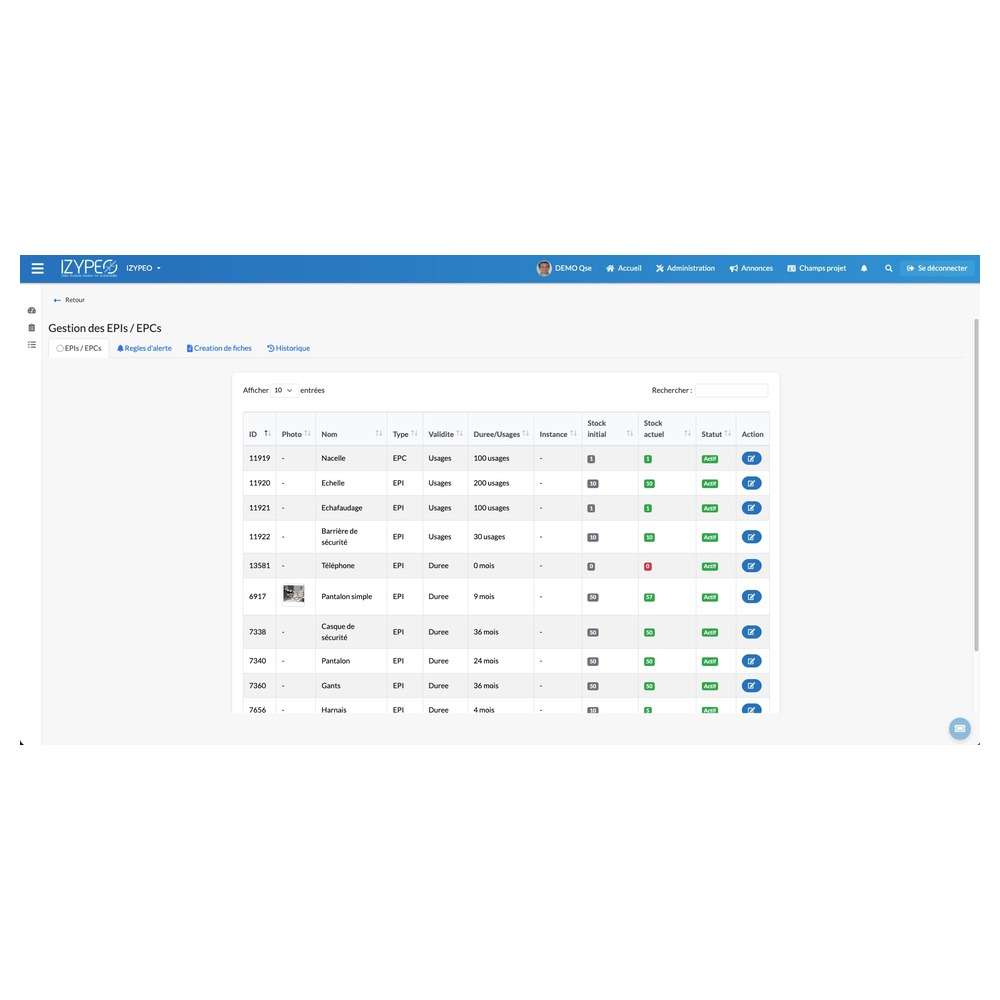Edit the Barrière de sécurité row

(x=751, y=537)
